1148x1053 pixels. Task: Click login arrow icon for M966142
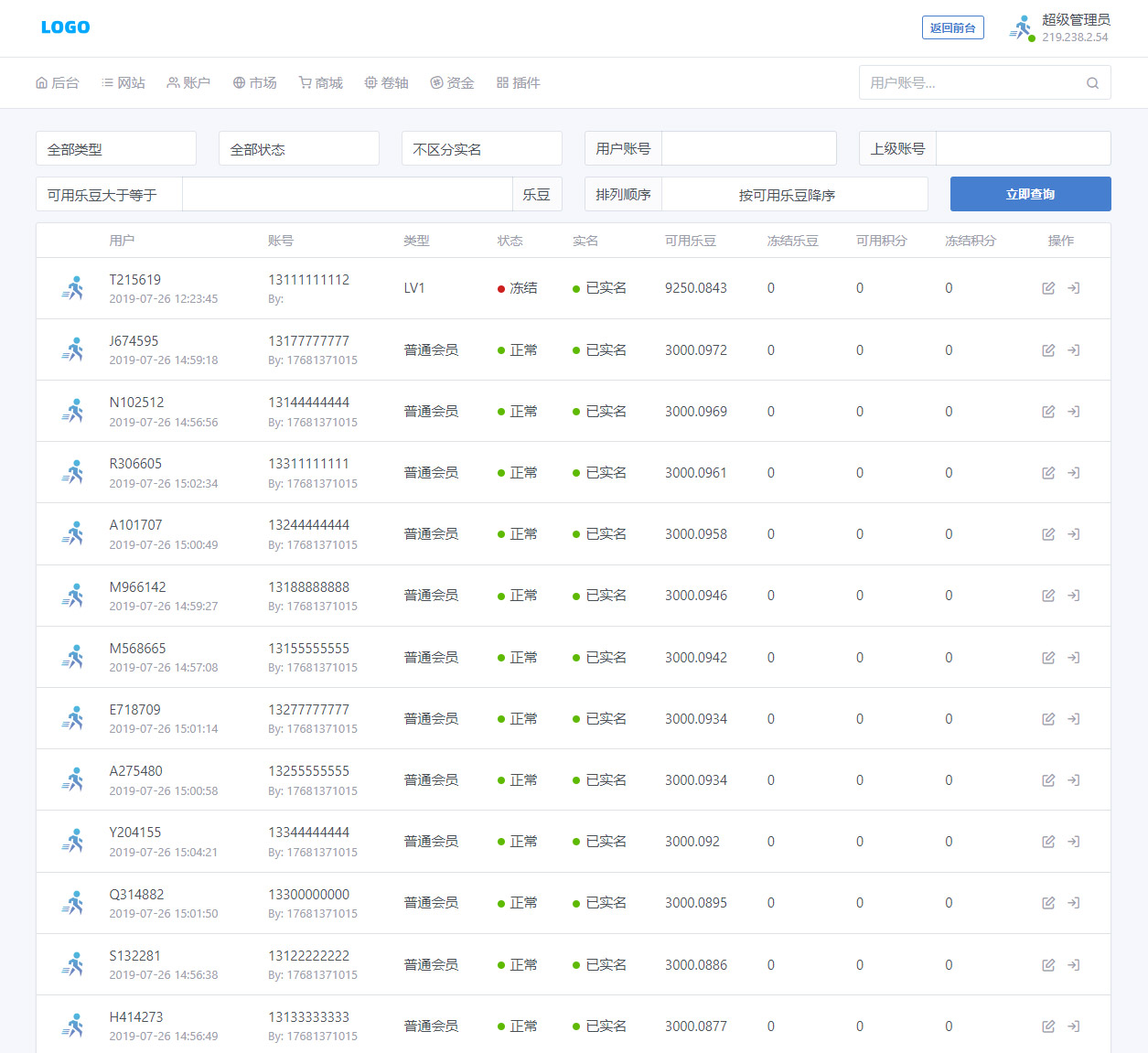[1074, 596]
